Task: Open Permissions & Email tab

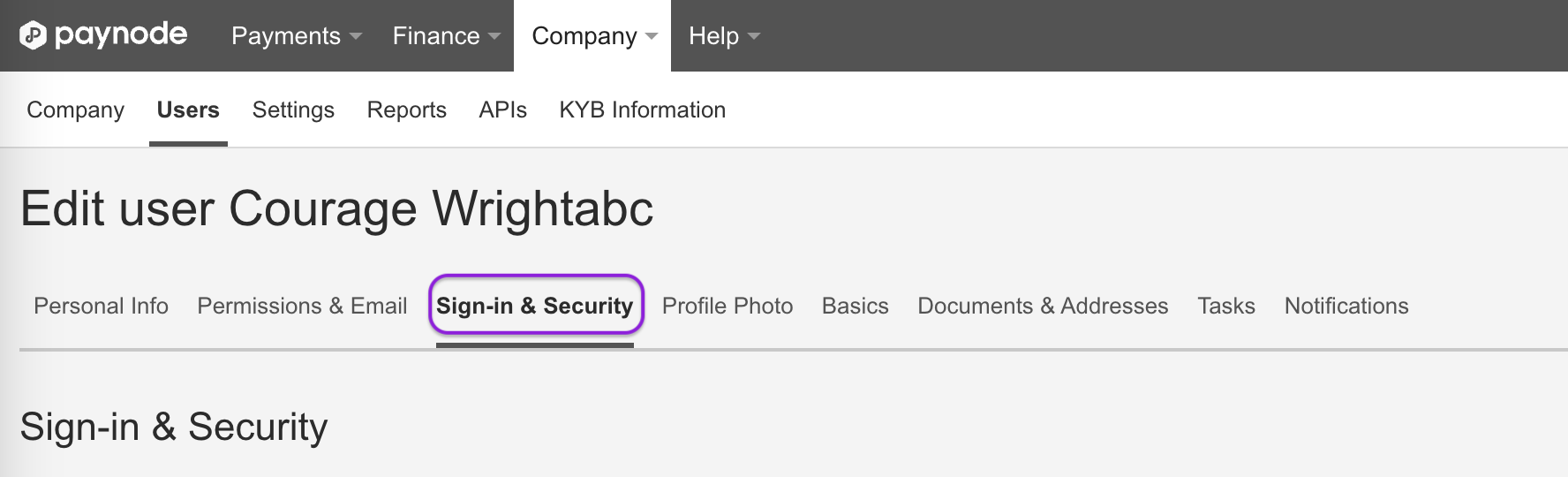Action: pos(302,306)
